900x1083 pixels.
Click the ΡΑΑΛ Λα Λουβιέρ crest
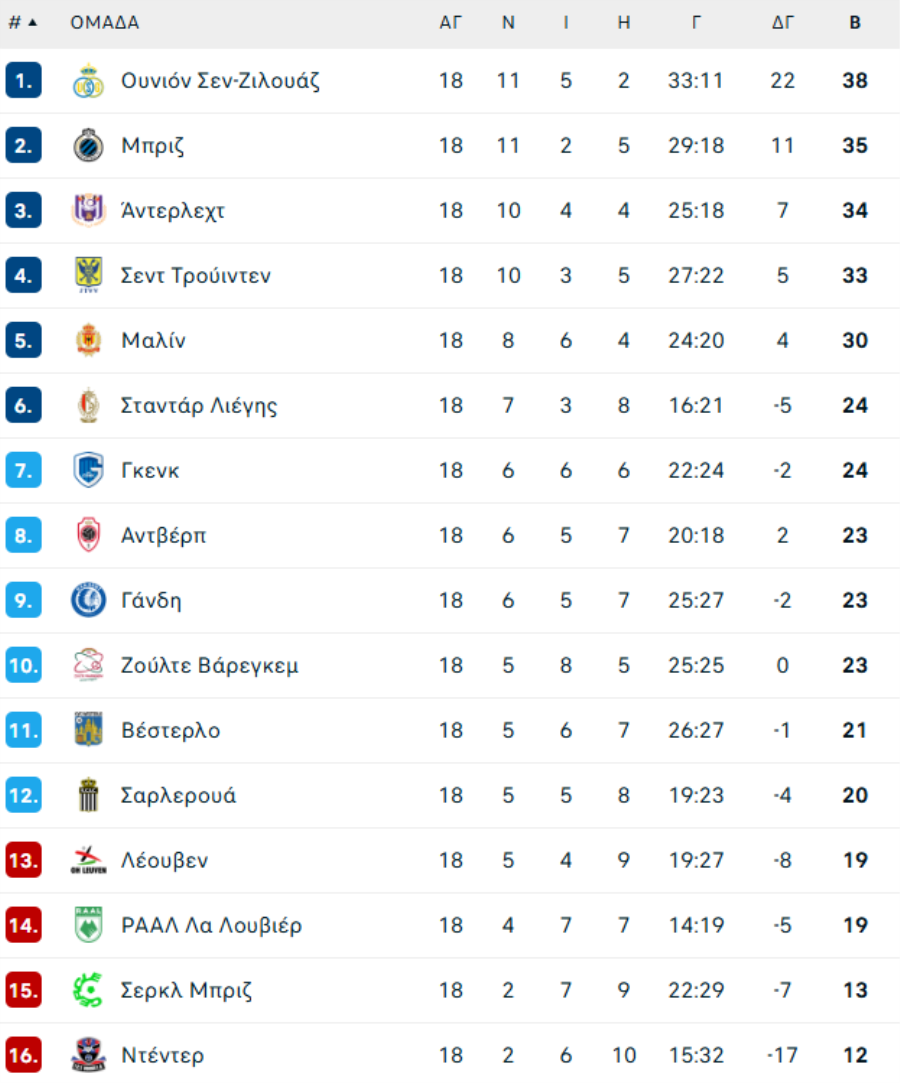[x=88, y=926]
